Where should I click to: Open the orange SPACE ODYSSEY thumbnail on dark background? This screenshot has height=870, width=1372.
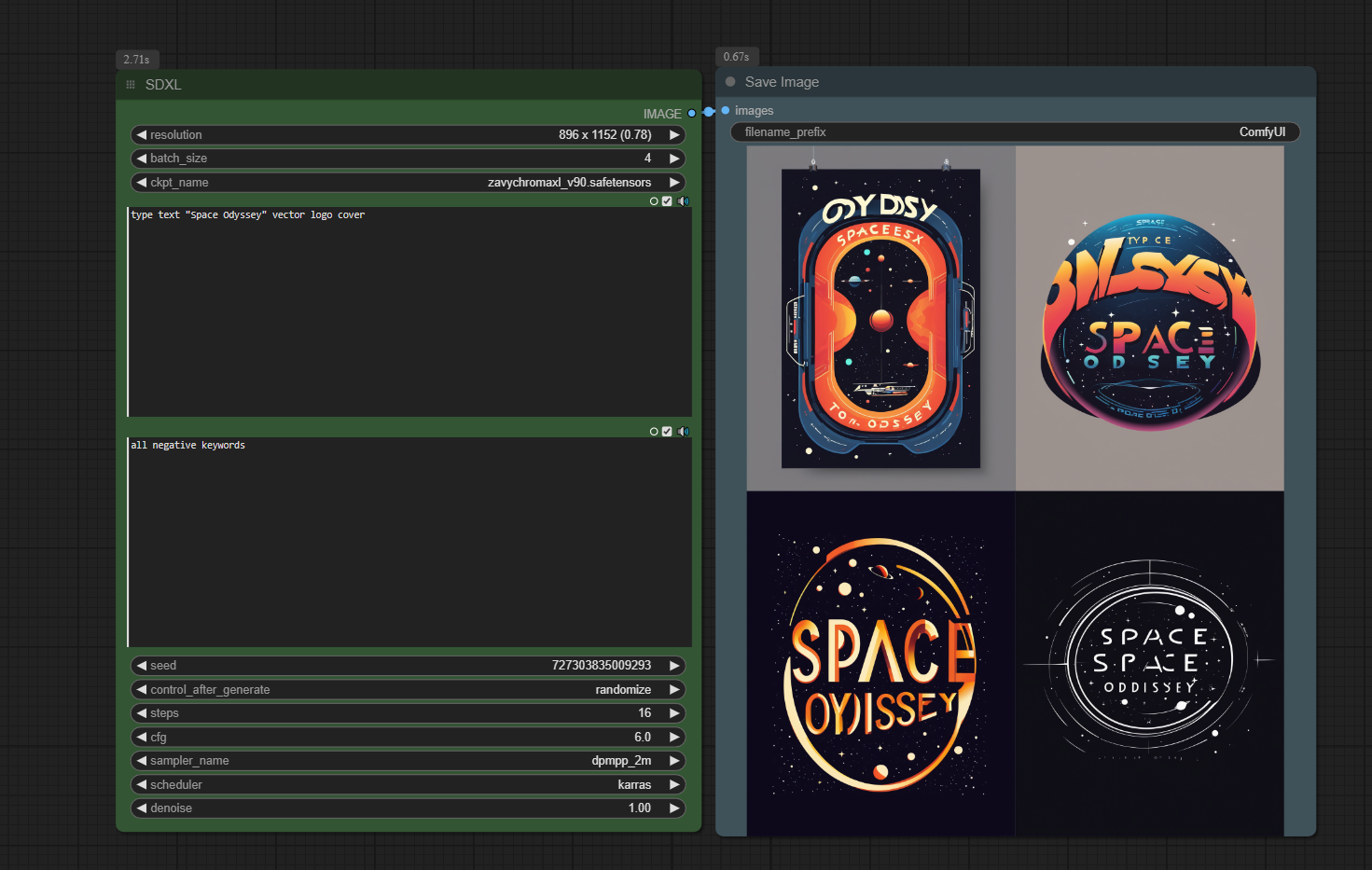[880, 664]
